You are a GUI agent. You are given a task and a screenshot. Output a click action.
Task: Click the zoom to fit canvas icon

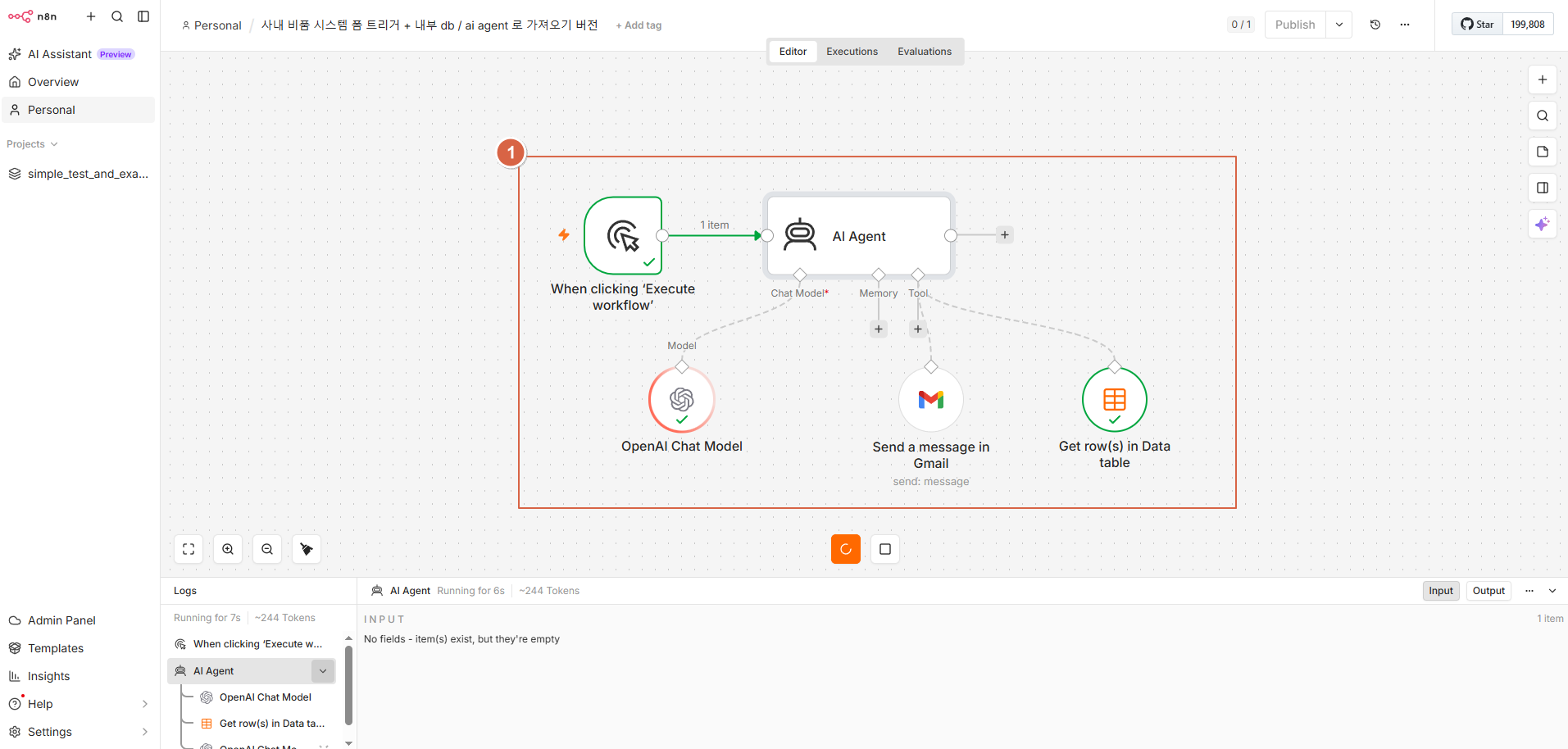pos(189,549)
